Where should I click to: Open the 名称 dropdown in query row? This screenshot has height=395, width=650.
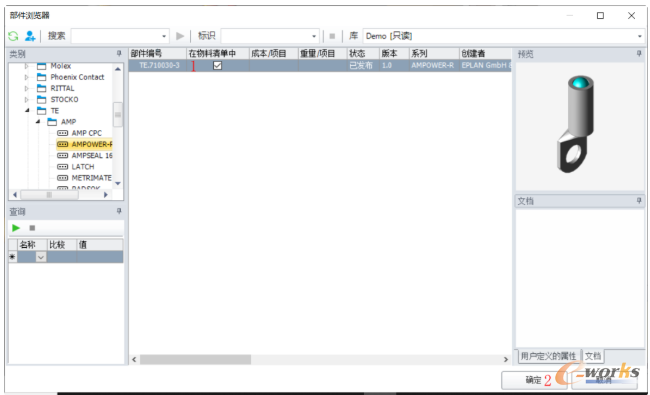[x=41, y=257]
